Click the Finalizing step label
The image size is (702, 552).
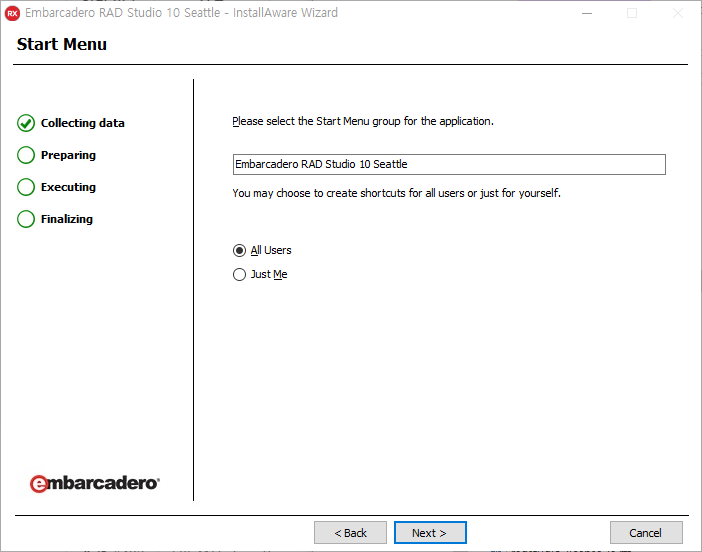coord(66,219)
